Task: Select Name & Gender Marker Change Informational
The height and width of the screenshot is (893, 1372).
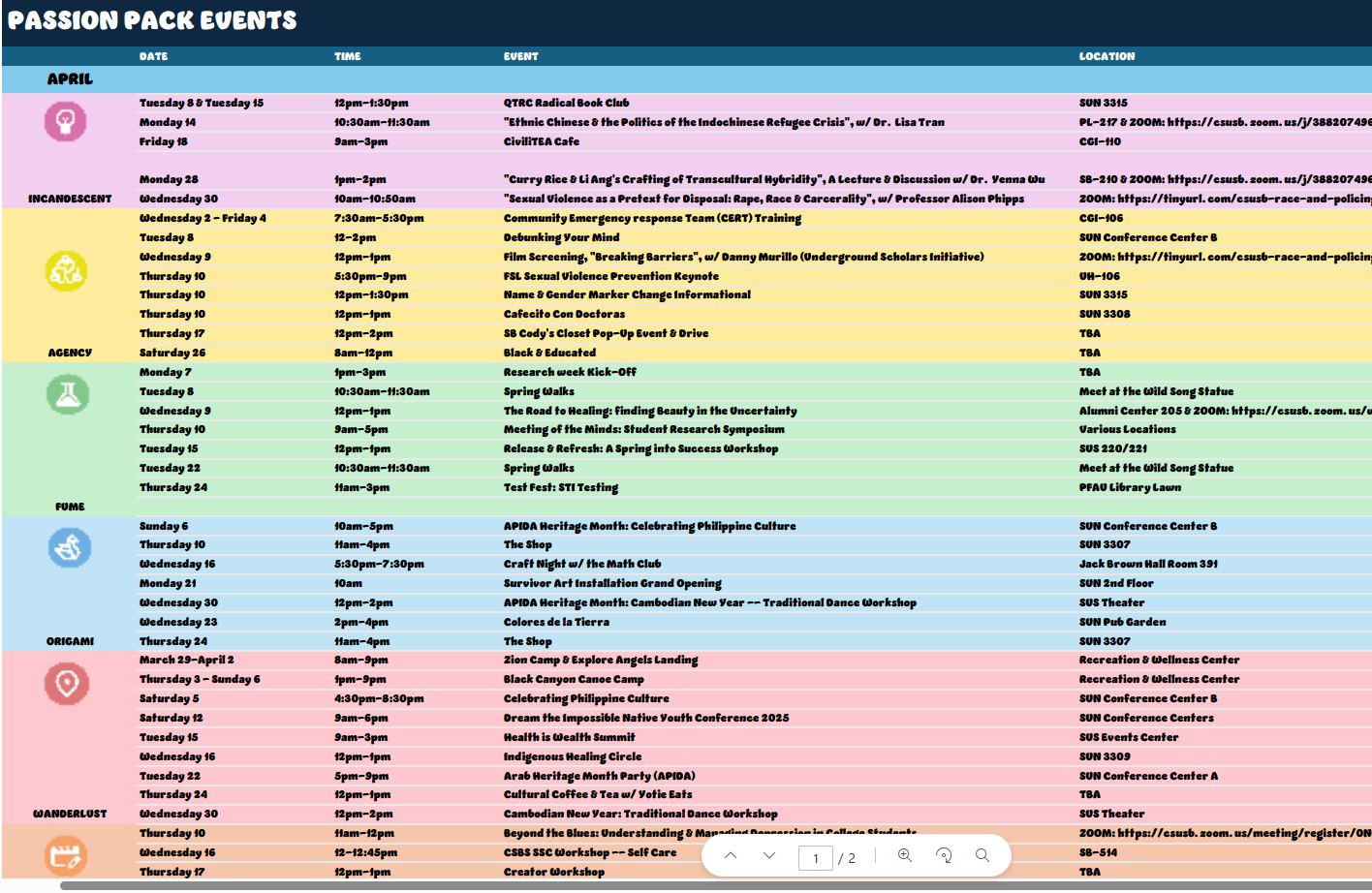Action: 627,294
